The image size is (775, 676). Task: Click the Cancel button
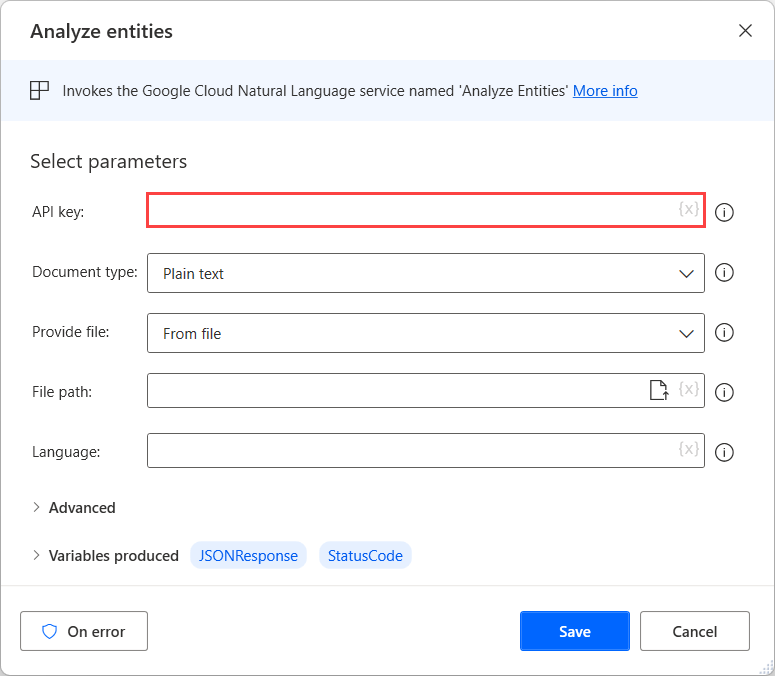694,631
